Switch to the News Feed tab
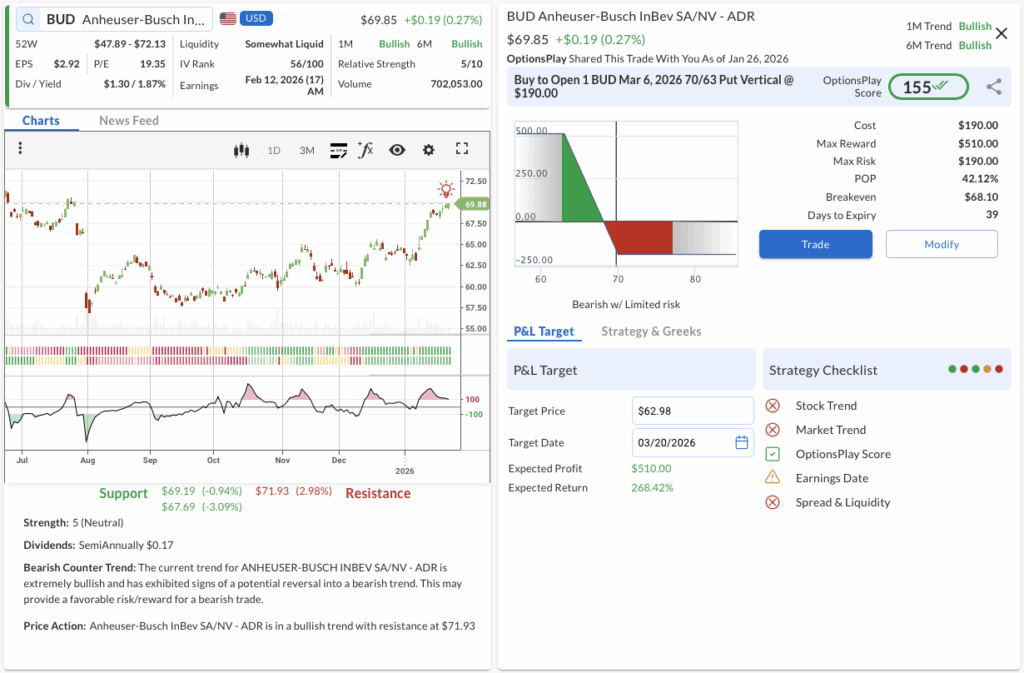The height and width of the screenshot is (673, 1024). [x=129, y=120]
